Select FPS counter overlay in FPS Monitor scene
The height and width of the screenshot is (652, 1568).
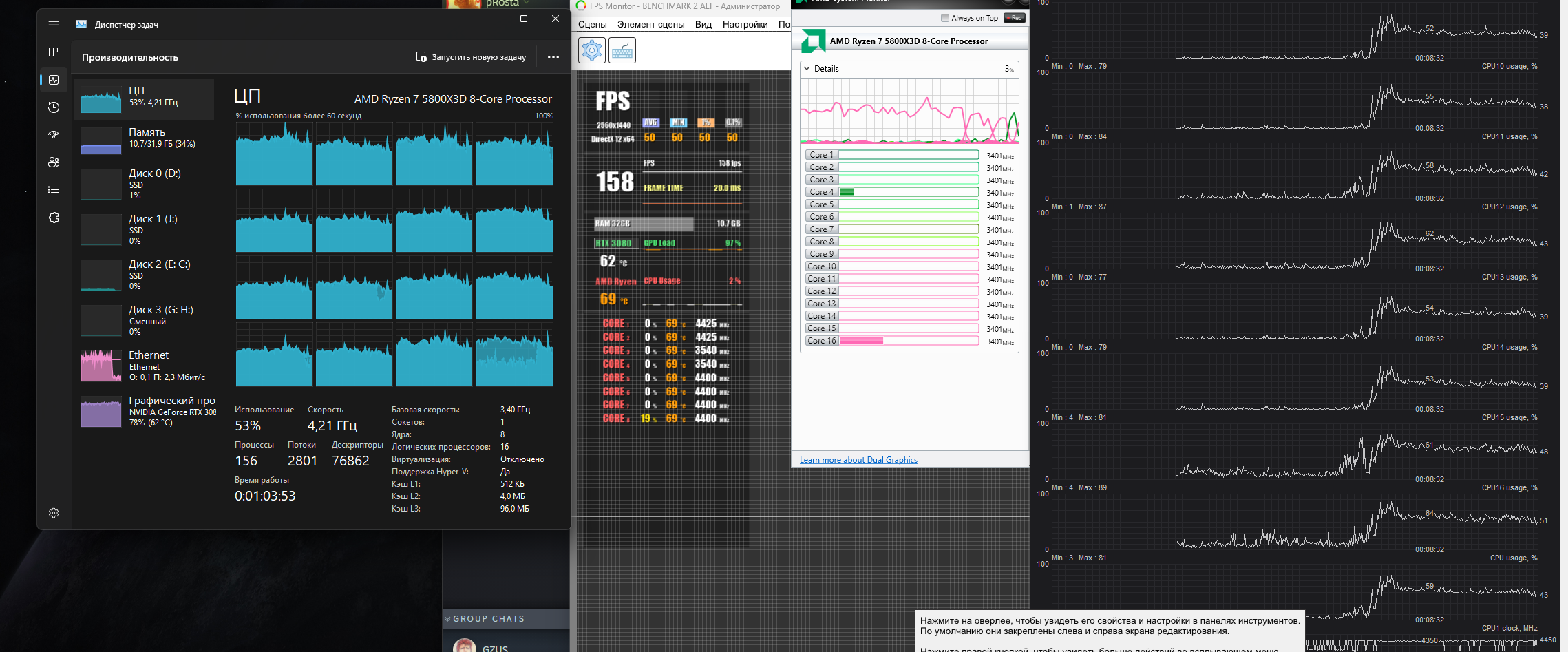point(613,101)
